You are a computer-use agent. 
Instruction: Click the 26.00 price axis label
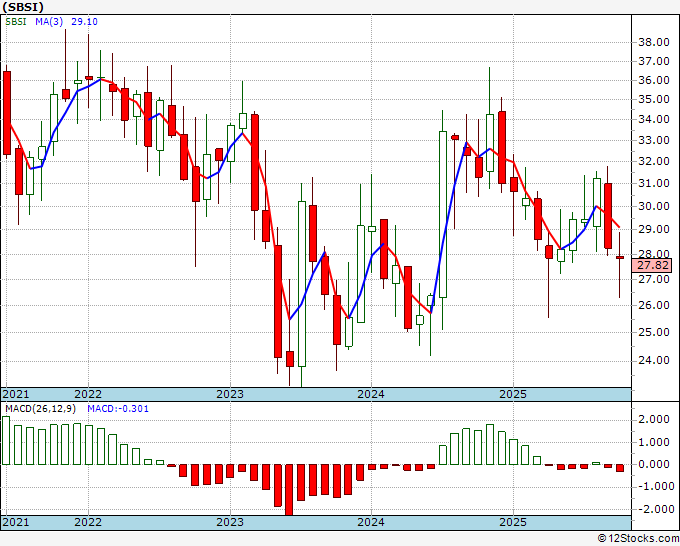point(653,305)
